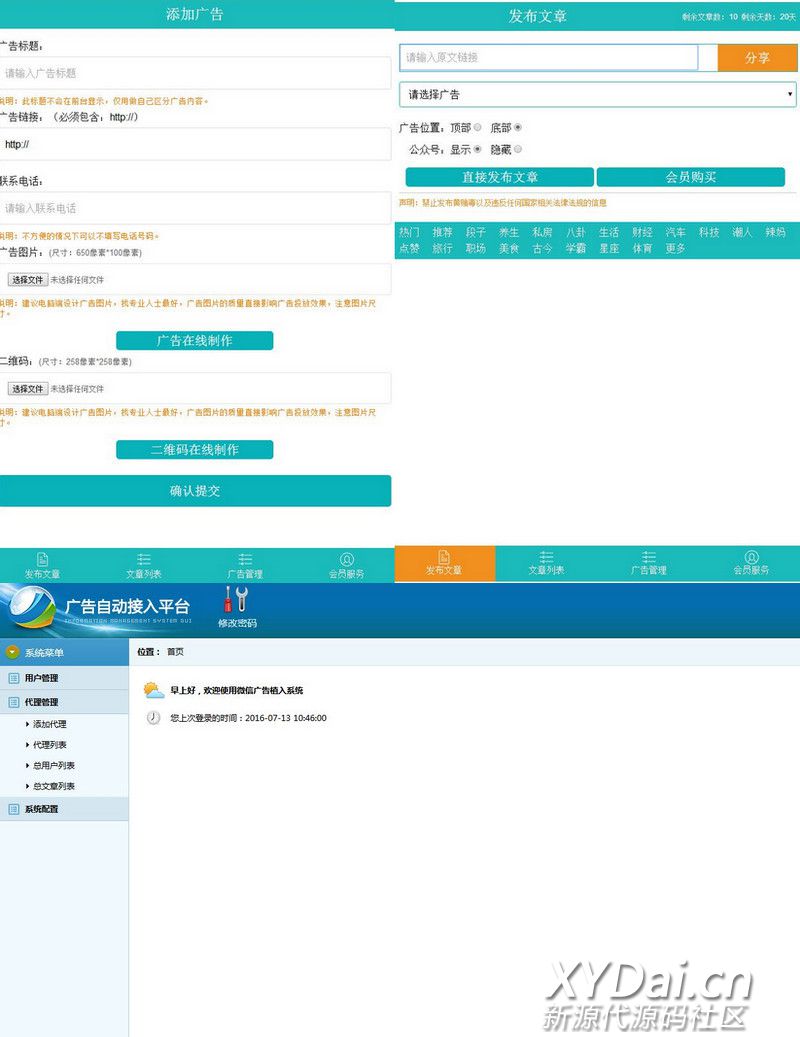Select the 热门 category tab
This screenshot has width=800, height=1037.
click(409, 232)
